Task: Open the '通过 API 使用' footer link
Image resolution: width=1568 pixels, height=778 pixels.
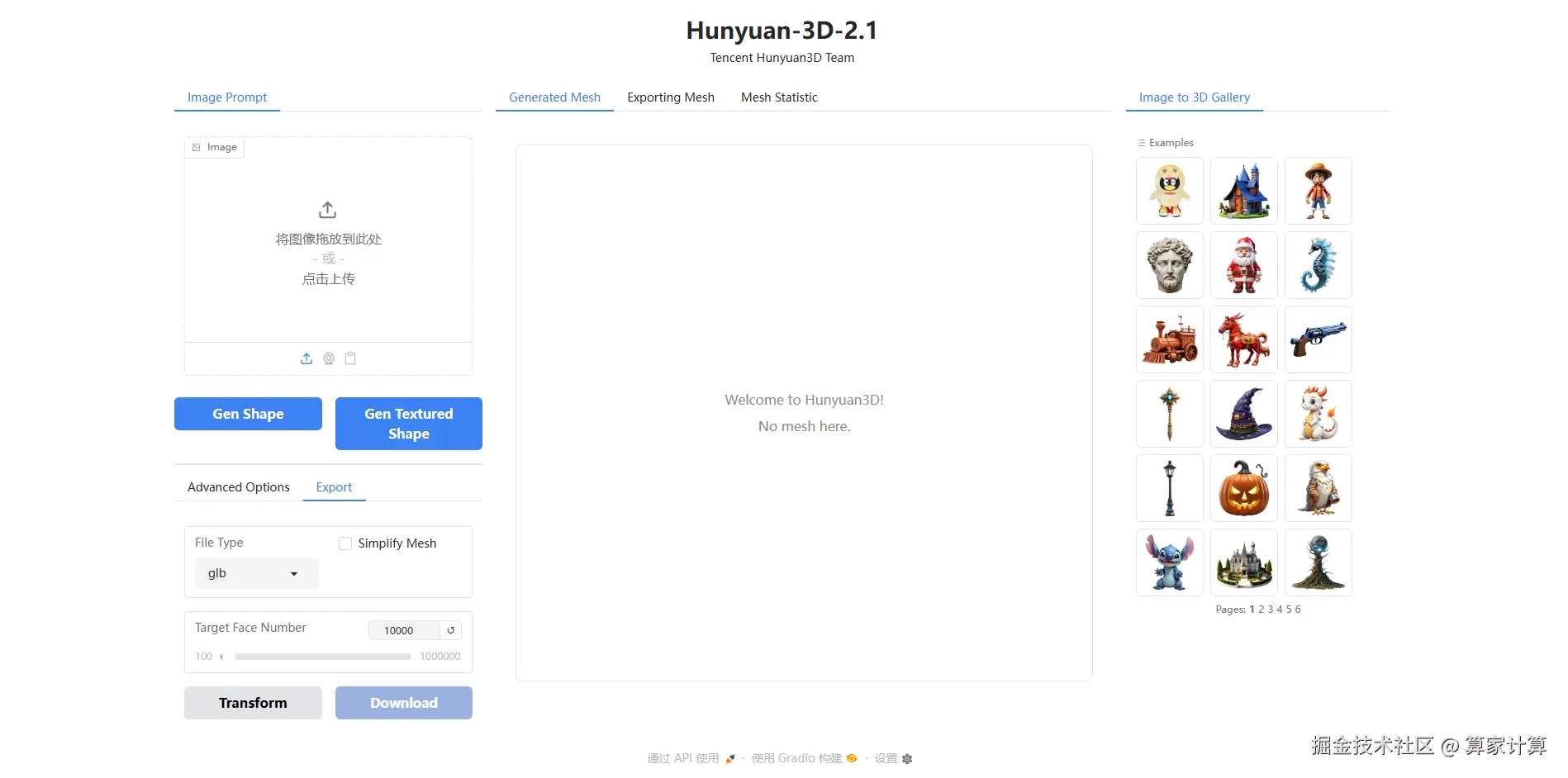Action: (x=691, y=759)
